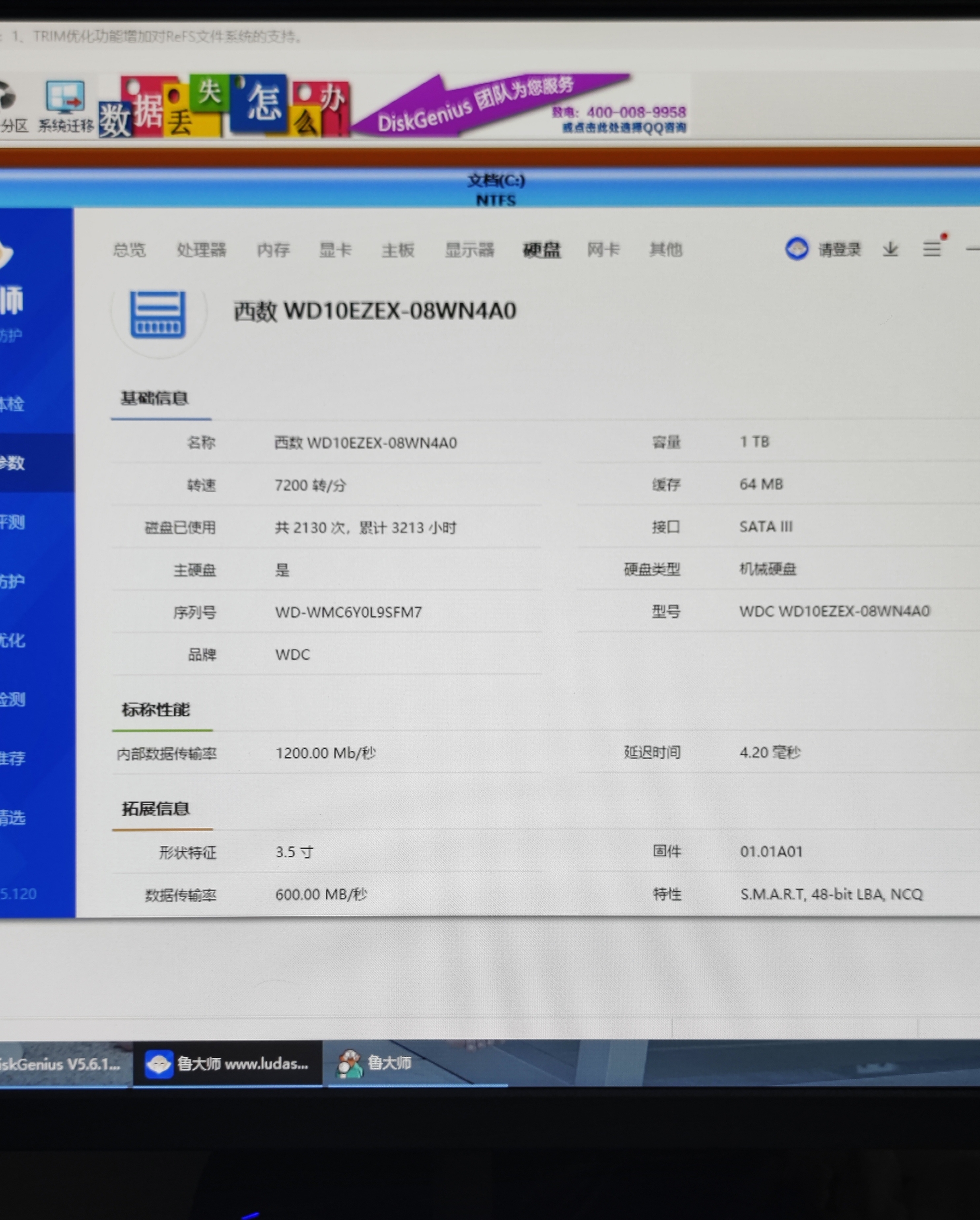Click the DiskGenius 数据丢失怎么办 banner
Image resolution: width=980 pixels, height=1220 pixels.
point(394,106)
